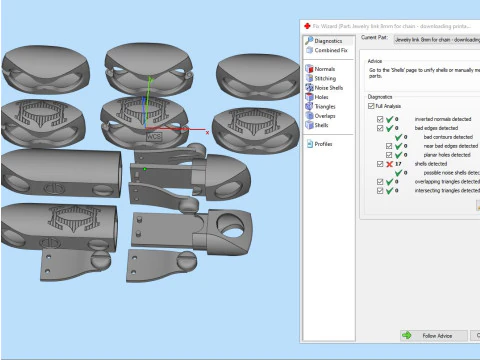Open the Noise Shells page
Viewport: 480px width, 360px height.
click(328, 88)
